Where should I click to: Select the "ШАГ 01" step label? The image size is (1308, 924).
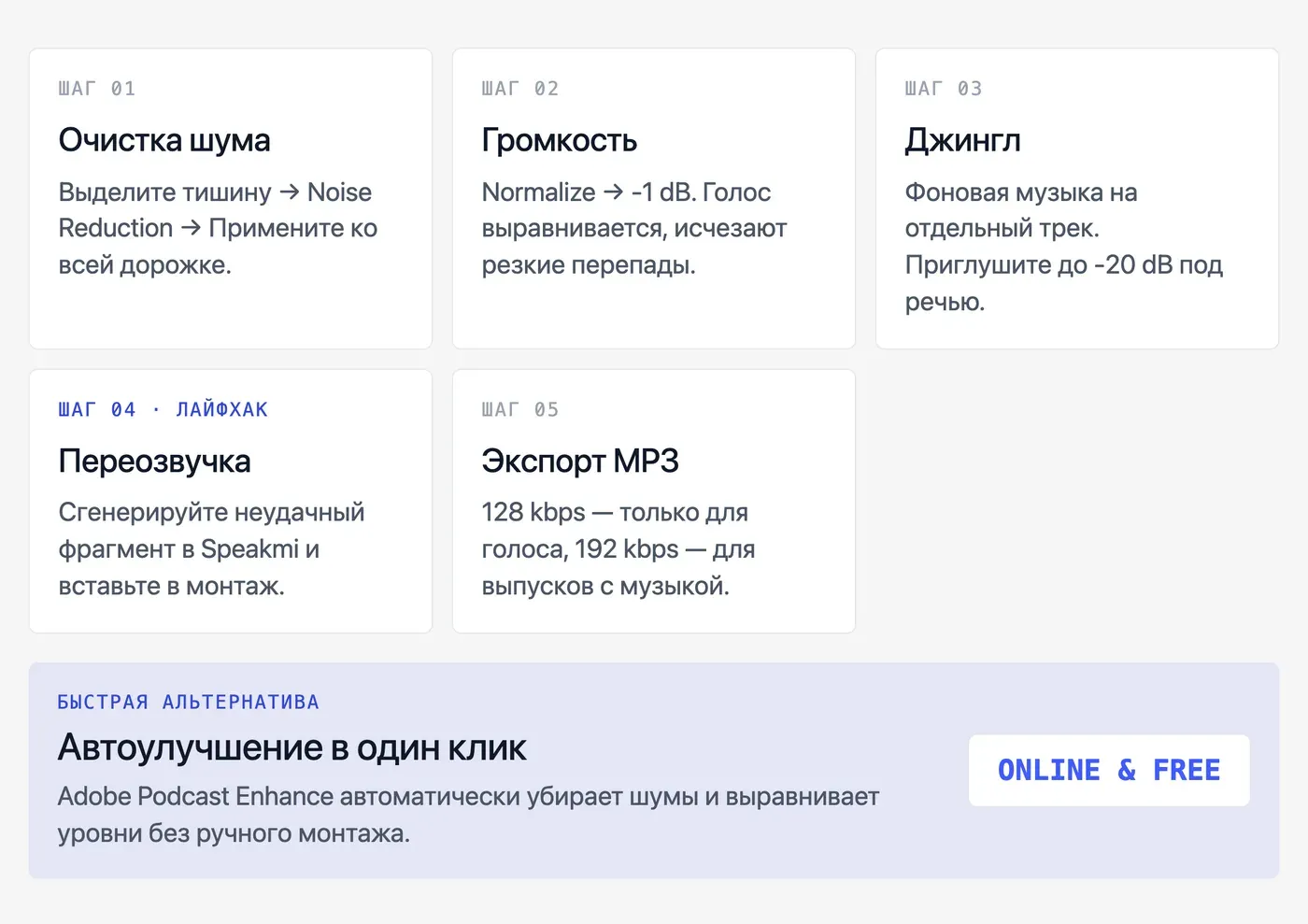tap(97, 89)
